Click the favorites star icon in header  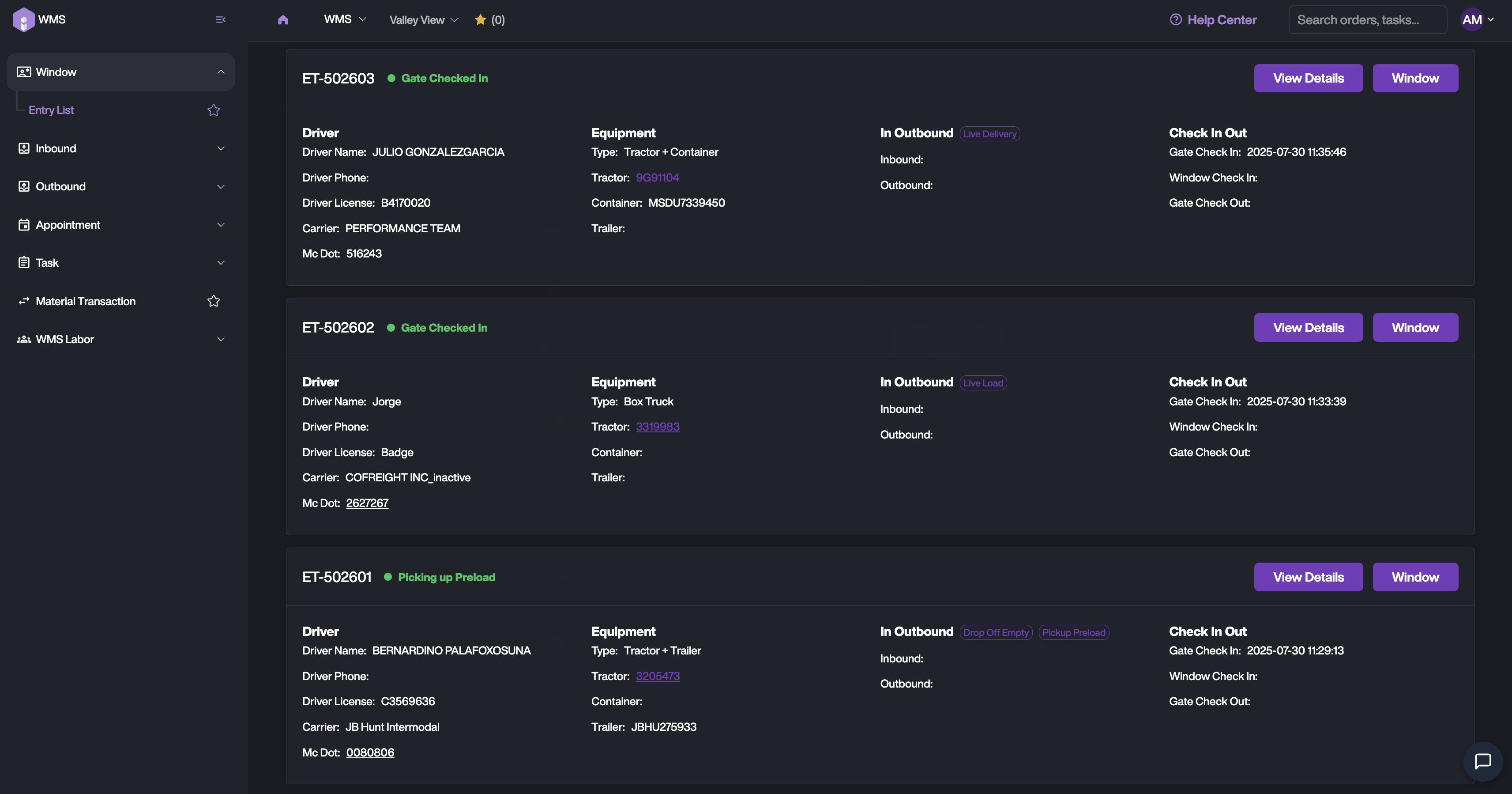[480, 19]
